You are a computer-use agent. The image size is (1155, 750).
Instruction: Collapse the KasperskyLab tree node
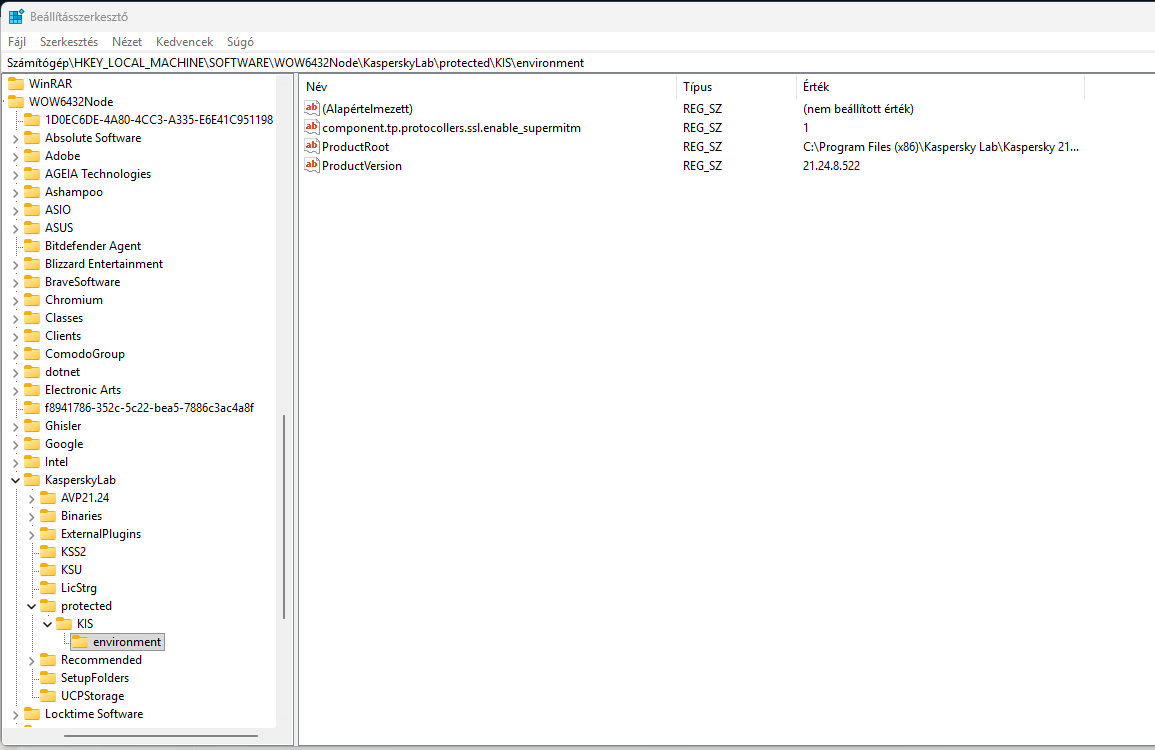pyautogui.click(x=15, y=480)
